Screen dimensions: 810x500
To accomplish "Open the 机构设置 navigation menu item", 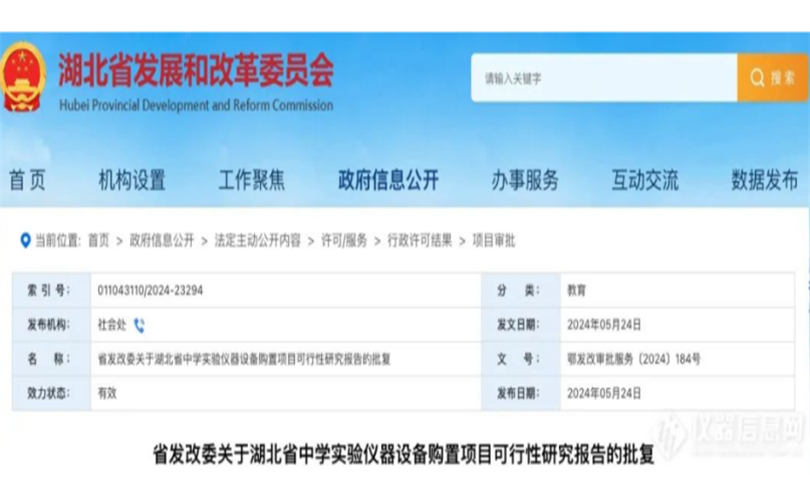I will pyautogui.click(x=132, y=180).
